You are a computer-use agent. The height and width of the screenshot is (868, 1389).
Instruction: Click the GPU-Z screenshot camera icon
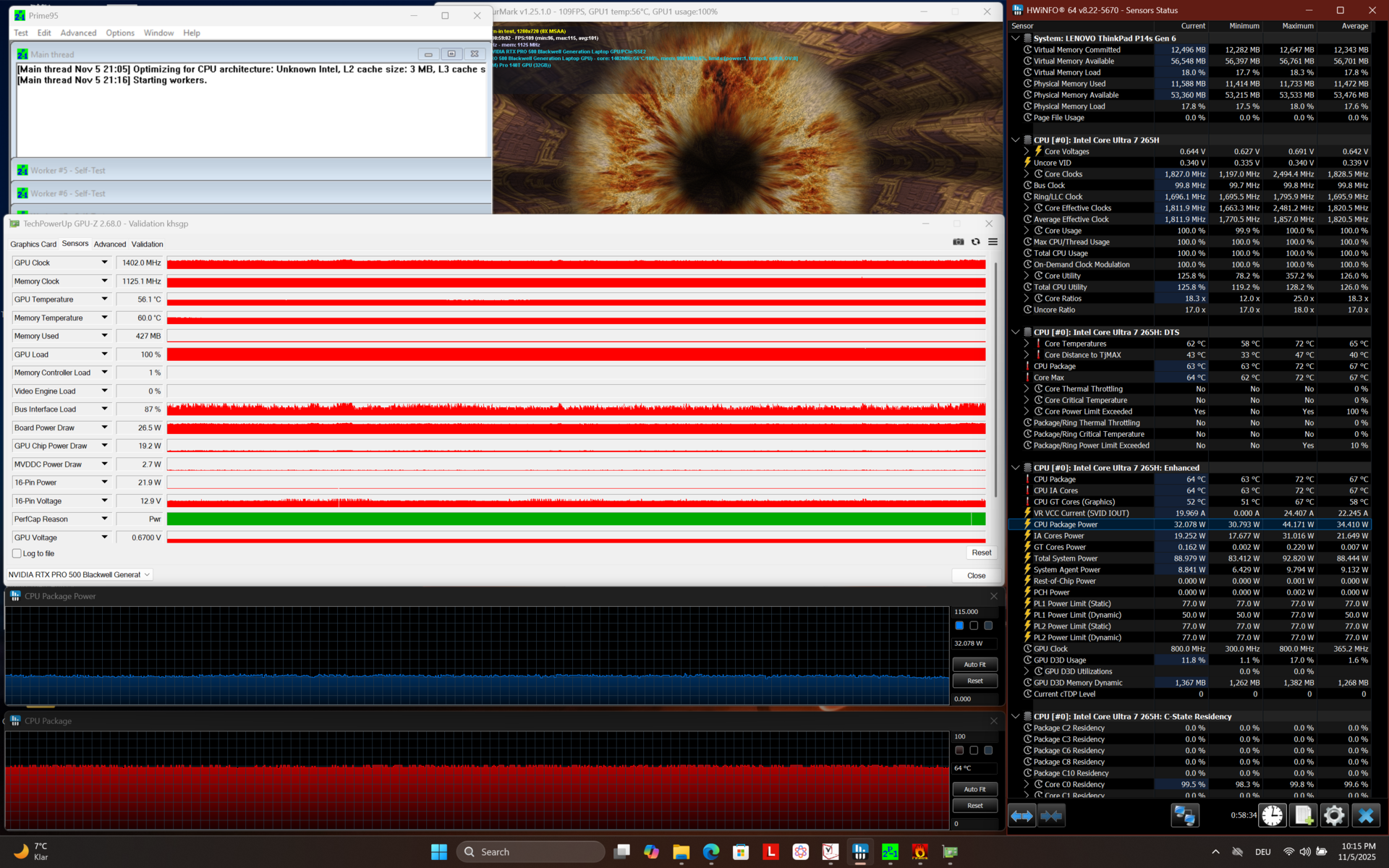point(959,242)
